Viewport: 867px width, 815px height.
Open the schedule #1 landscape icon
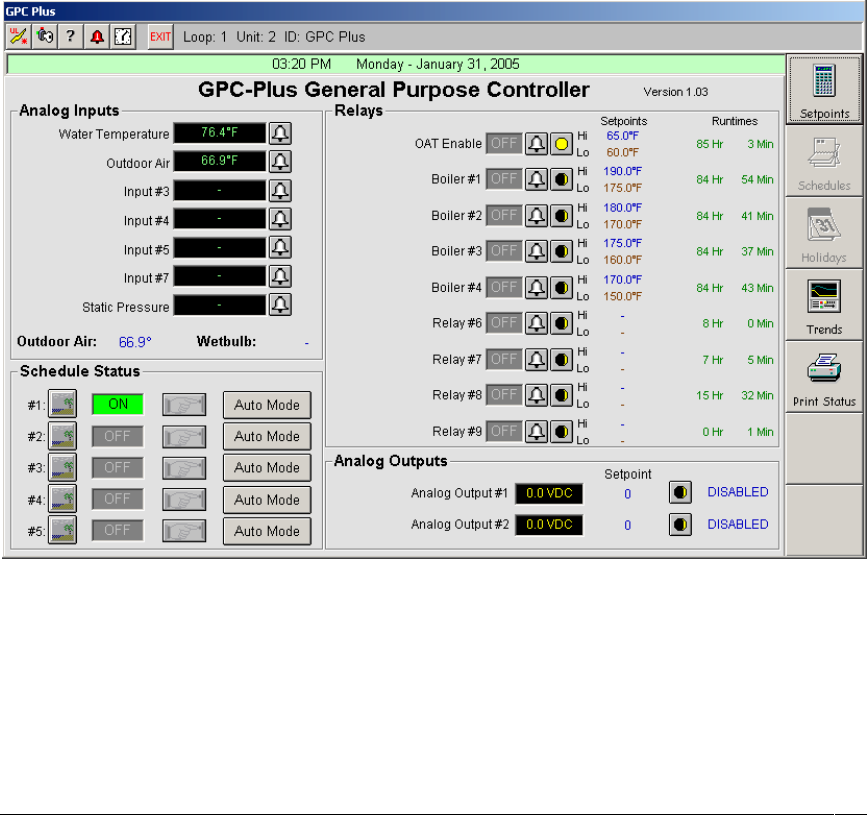pyautogui.click(x=62, y=404)
